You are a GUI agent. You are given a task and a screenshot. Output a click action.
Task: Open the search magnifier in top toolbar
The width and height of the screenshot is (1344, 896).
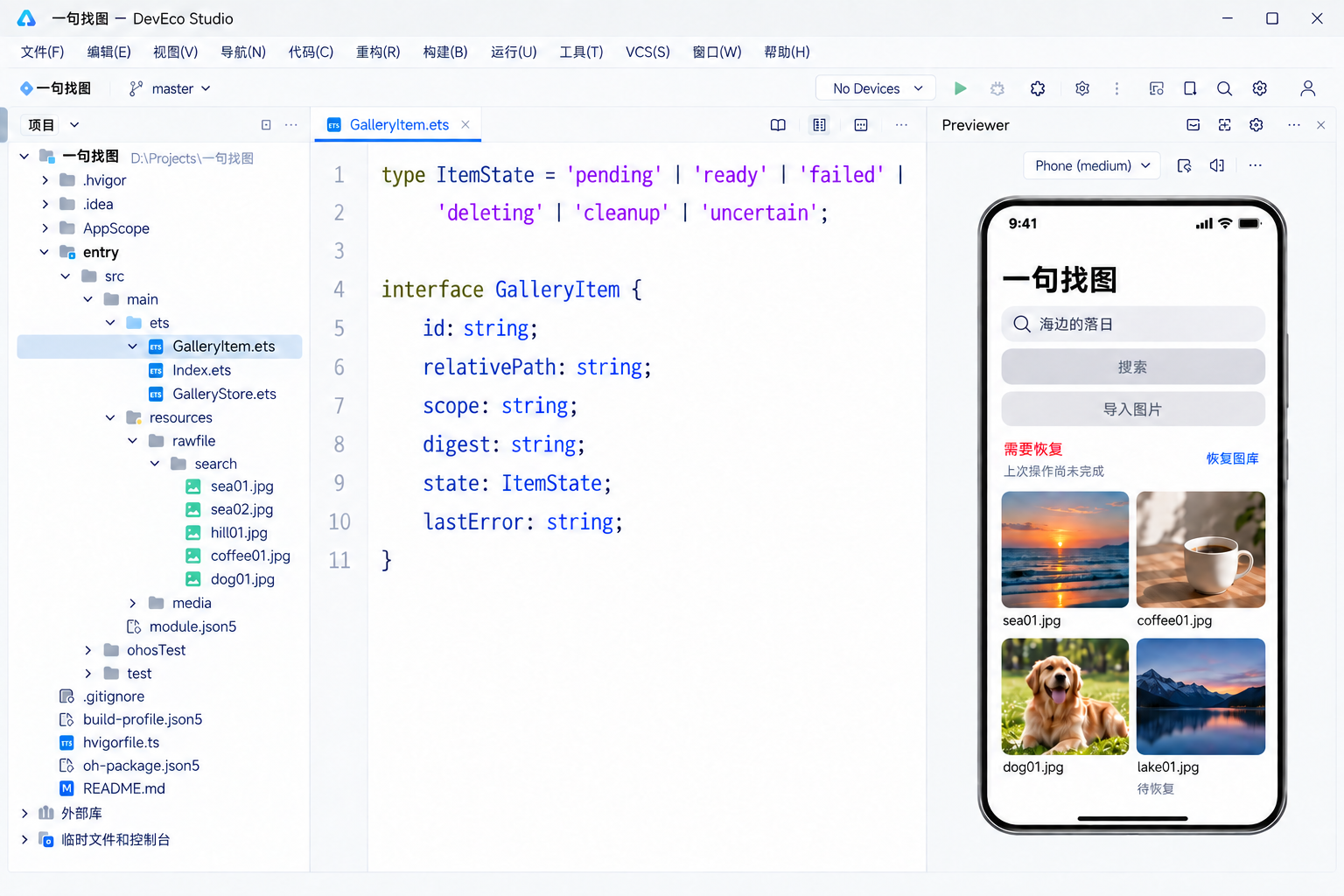pos(1224,88)
